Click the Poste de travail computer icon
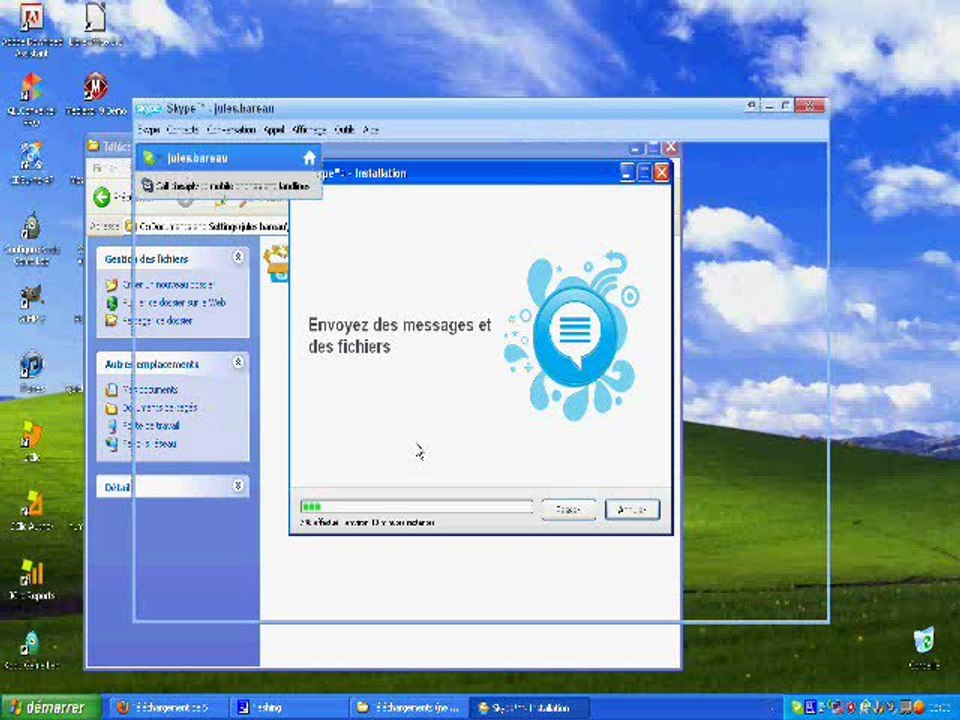The height and width of the screenshot is (720, 960). point(111,426)
